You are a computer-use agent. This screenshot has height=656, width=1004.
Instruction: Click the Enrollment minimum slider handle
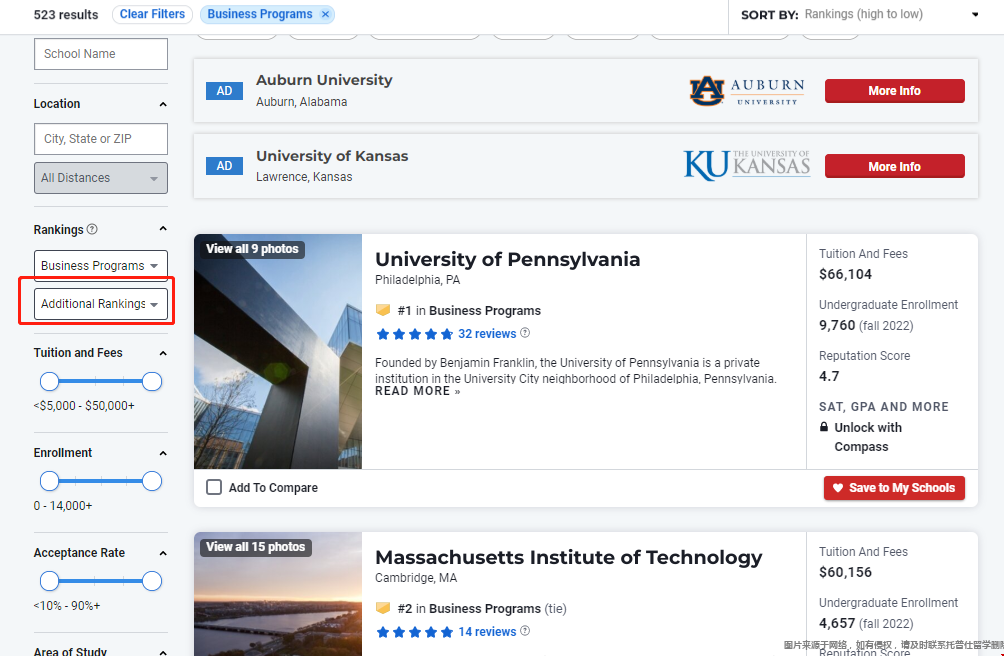tap(49, 481)
